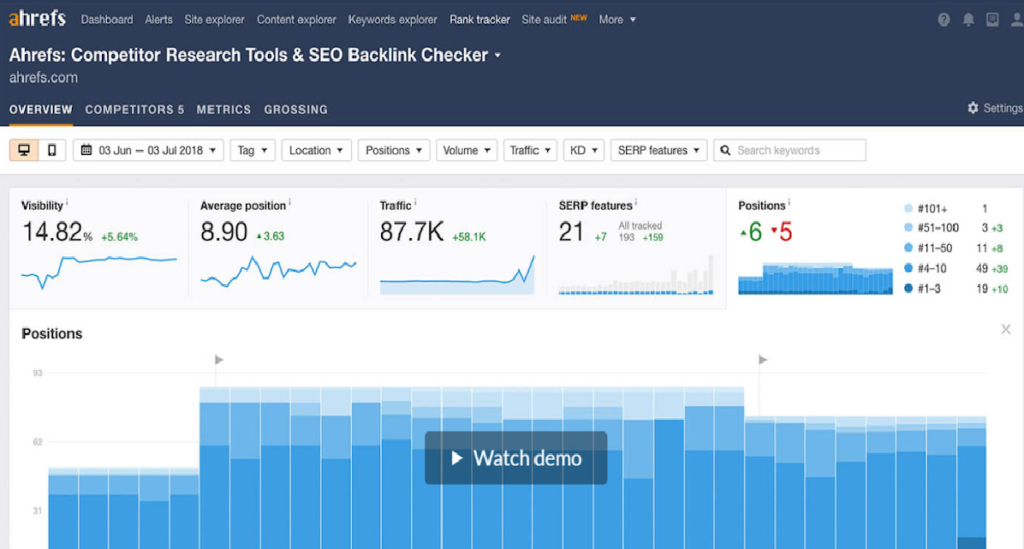
Task: Expand the project title dropdown arrow
Action: click(498, 55)
